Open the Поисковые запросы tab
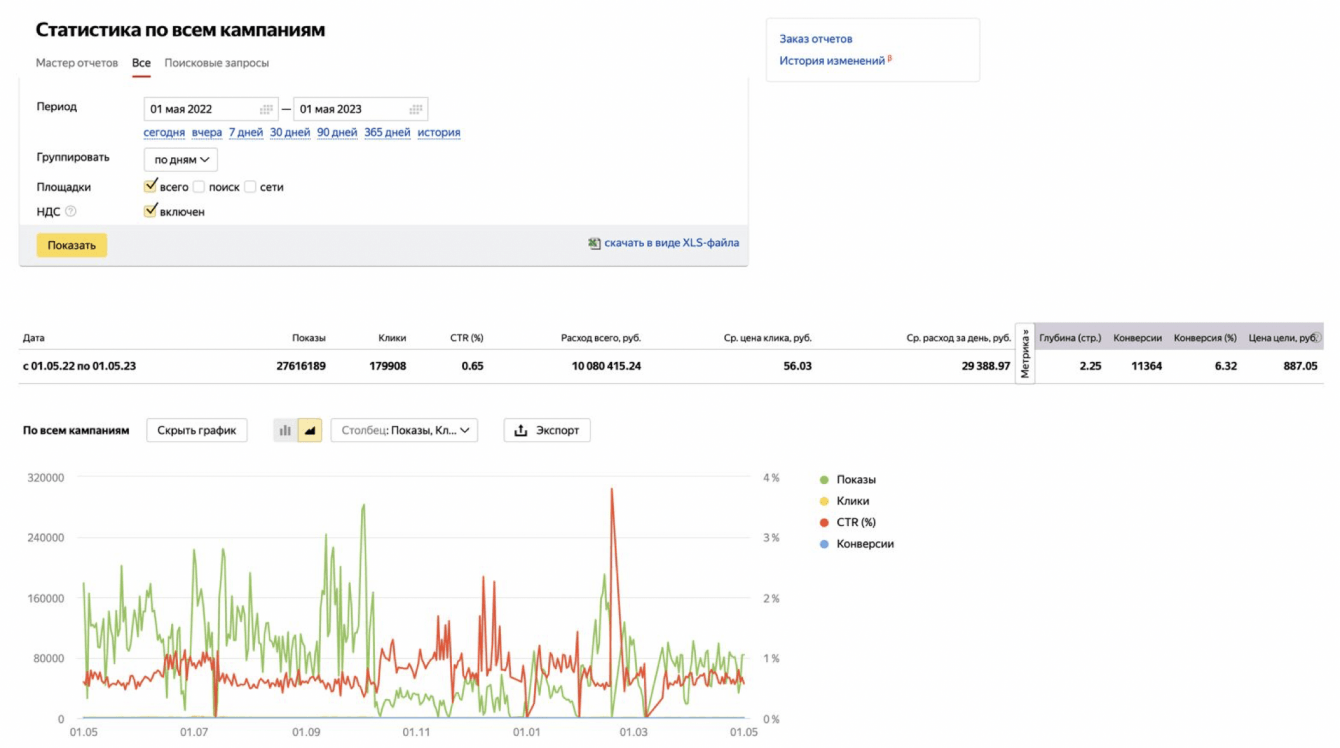 pyautogui.click(x=216, y=63)
